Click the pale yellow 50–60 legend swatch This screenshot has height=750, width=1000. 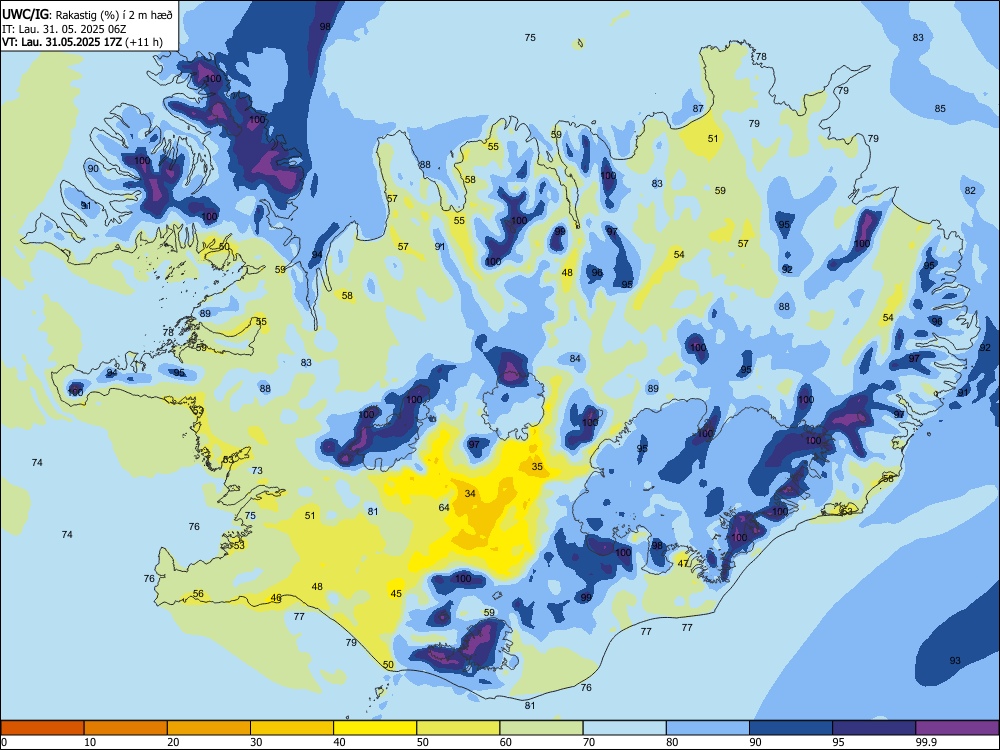coord(459,728)
